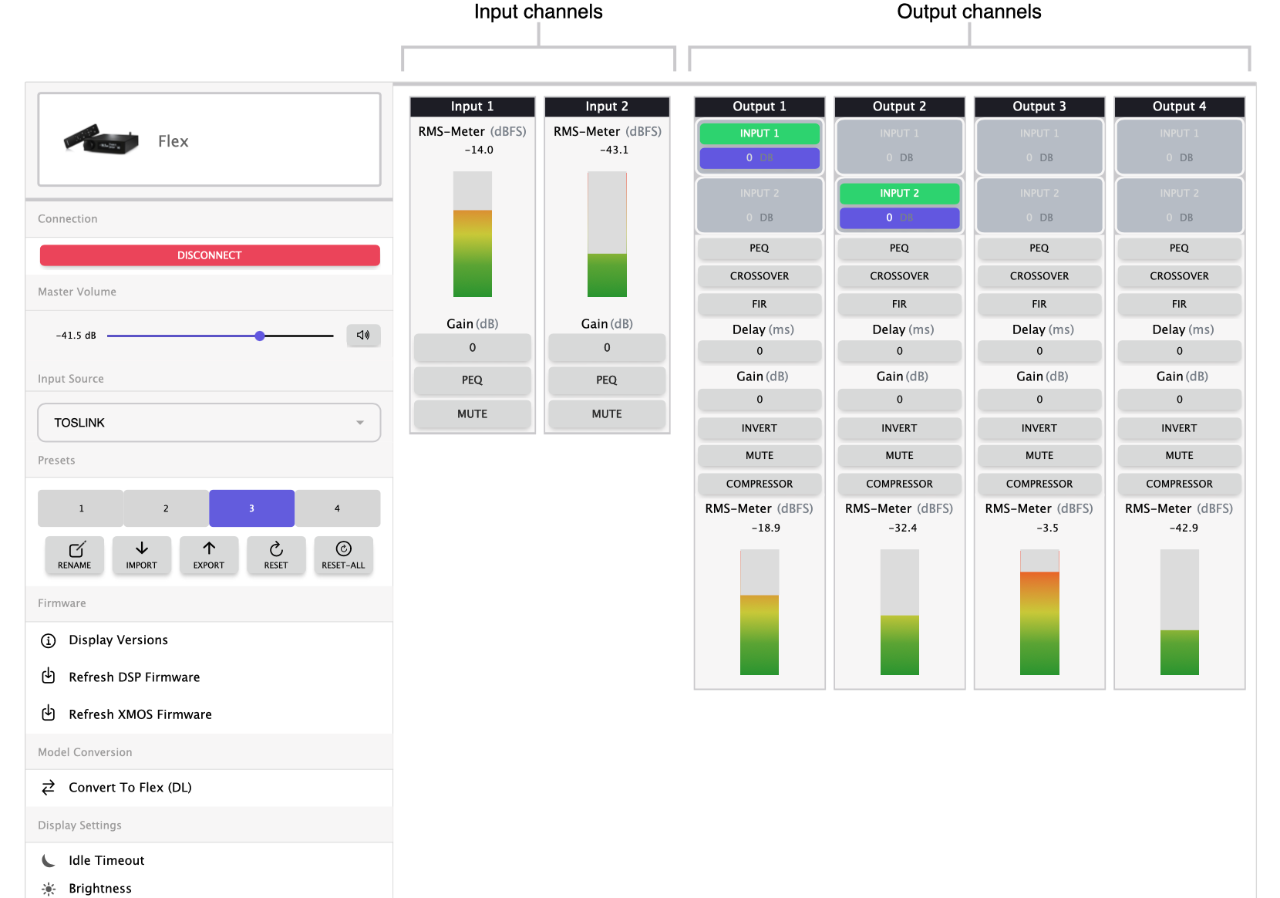The image size is (1280, 898).
Task: Open the TOSLINK input source dropdown
Action: [x=209, y=422]
